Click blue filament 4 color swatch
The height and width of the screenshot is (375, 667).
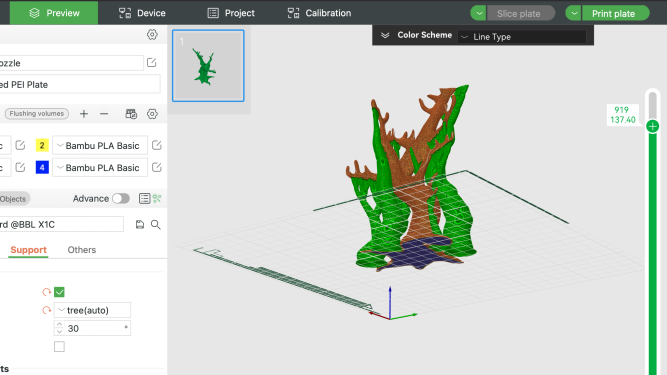point(42,168)
